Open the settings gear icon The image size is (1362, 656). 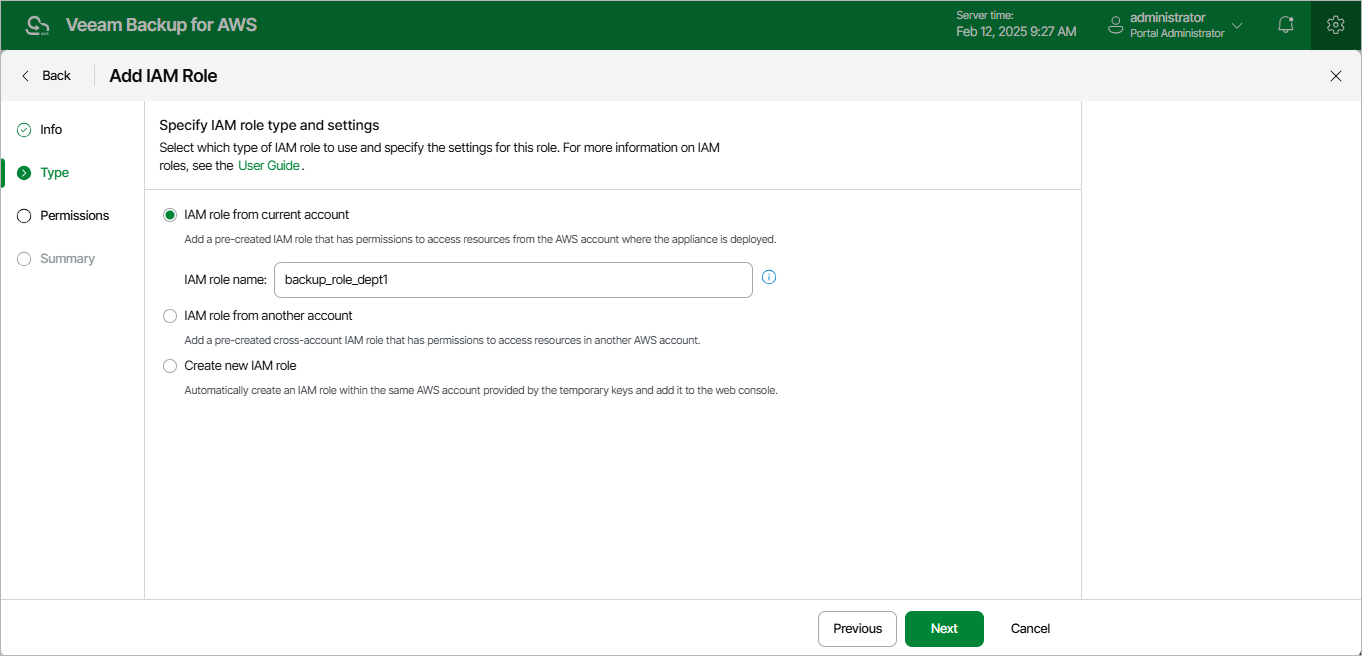pos(1335,25)
